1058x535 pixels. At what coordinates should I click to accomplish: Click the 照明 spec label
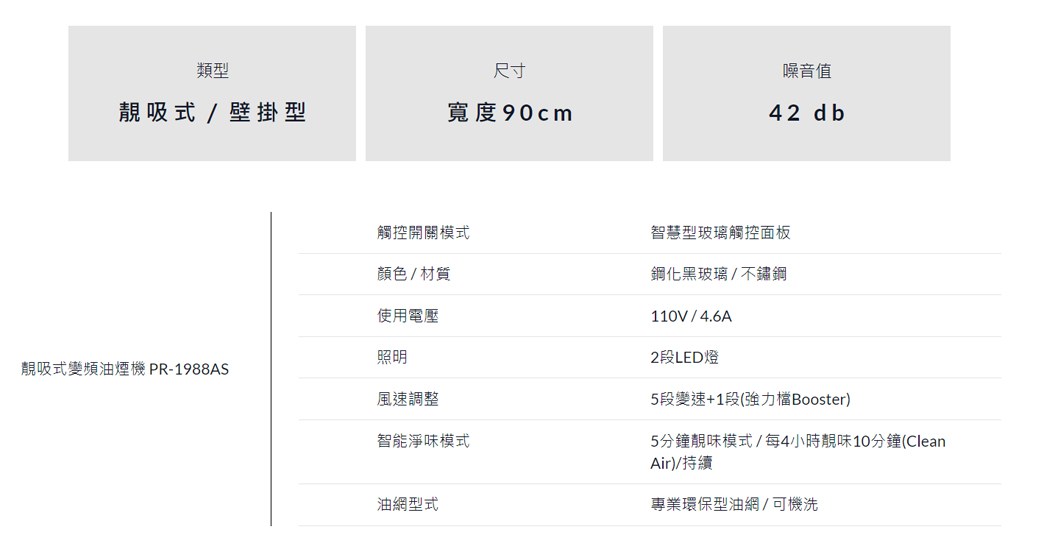392,357
